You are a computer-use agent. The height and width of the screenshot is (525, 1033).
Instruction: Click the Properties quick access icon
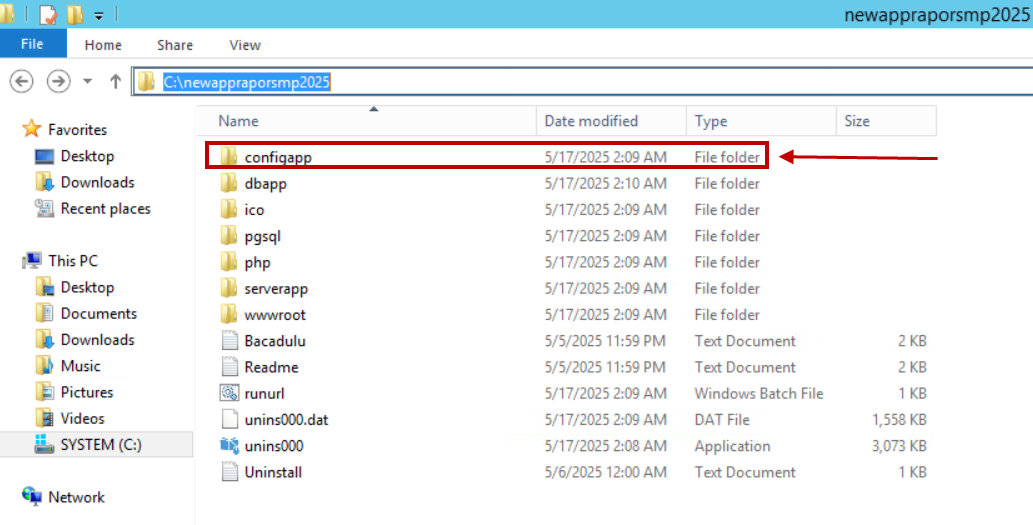click(x=47, y=14)
